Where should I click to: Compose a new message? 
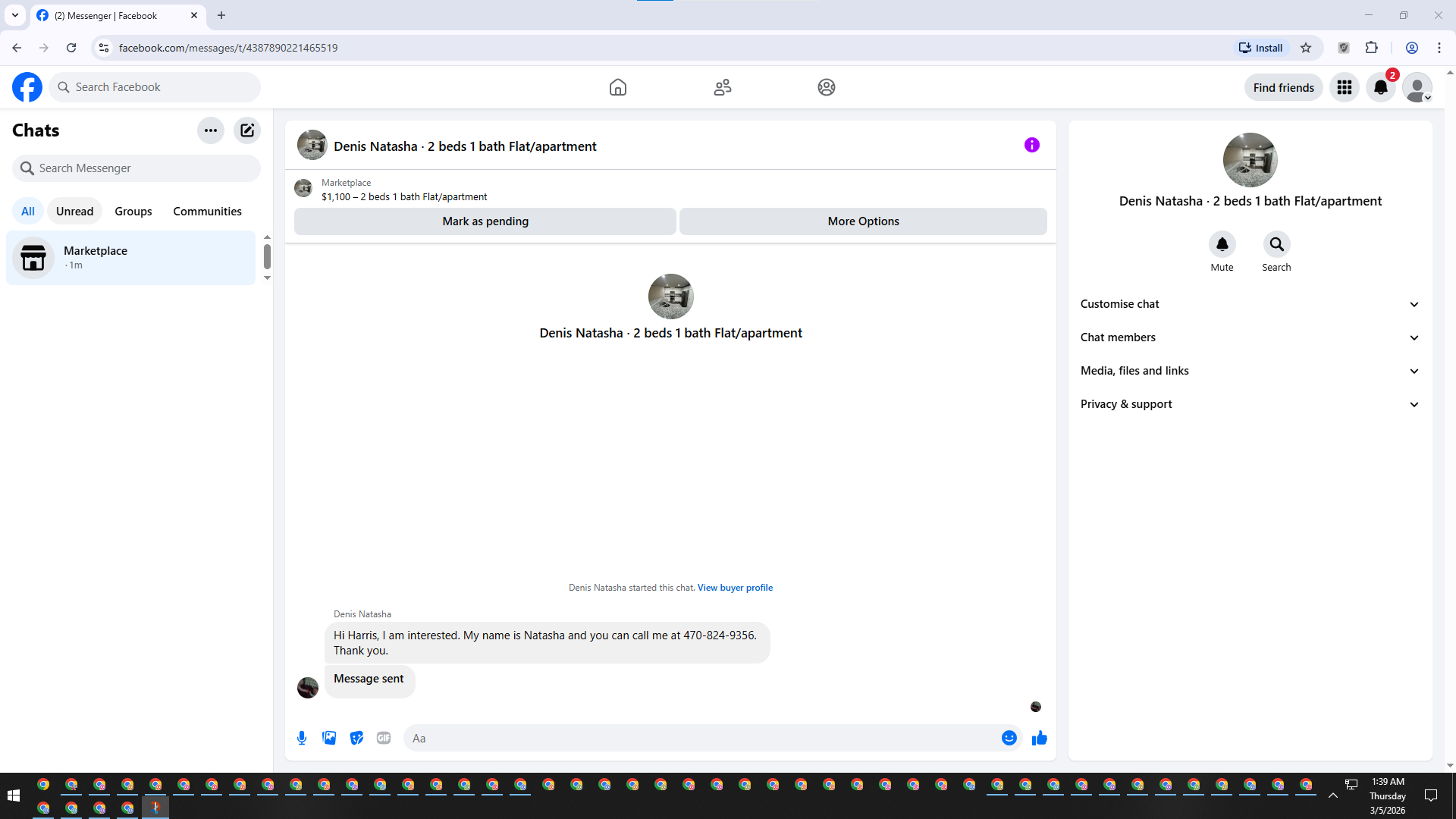click(x=247, y=130)
